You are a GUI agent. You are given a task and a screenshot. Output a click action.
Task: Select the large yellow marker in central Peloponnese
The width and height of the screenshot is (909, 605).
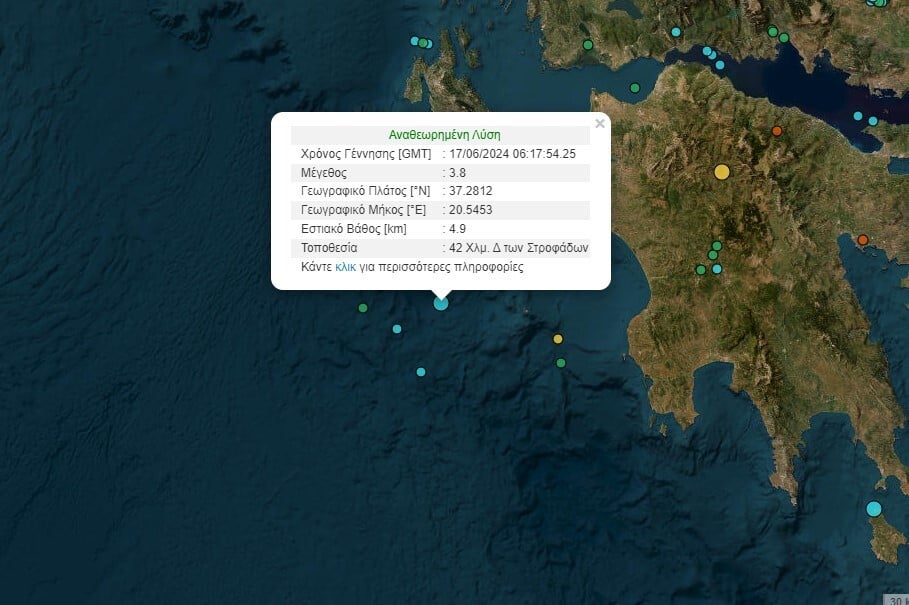coord(722,172)
